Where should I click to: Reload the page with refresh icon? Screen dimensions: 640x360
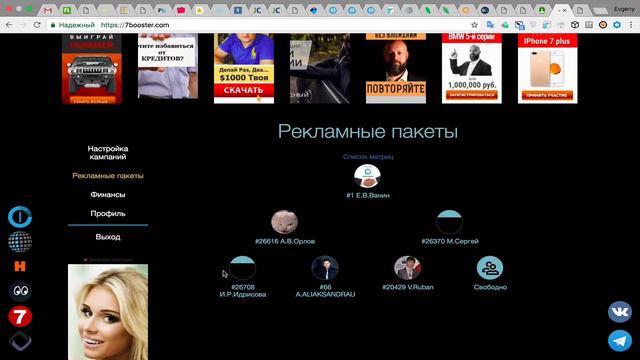[37, 25]
